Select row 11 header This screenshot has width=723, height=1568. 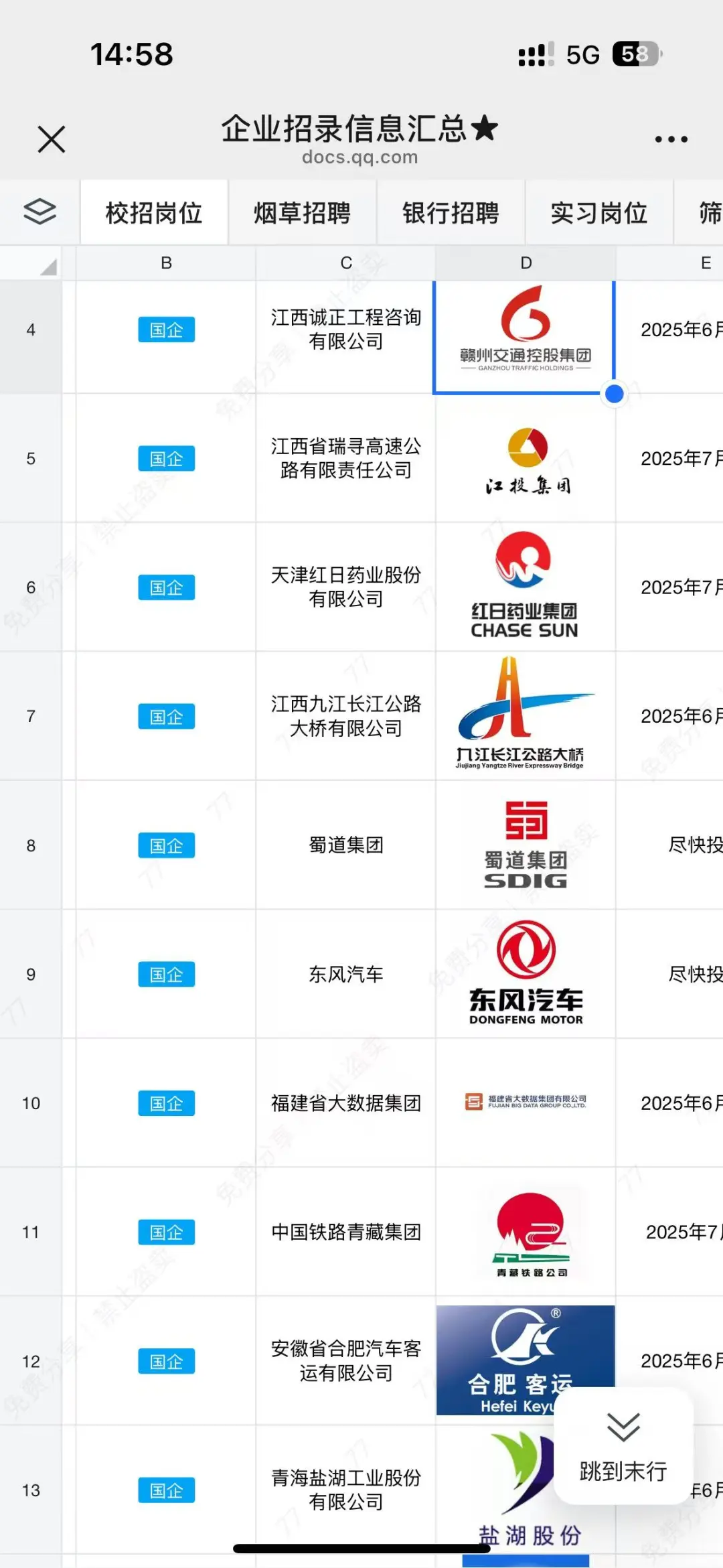31,1232
